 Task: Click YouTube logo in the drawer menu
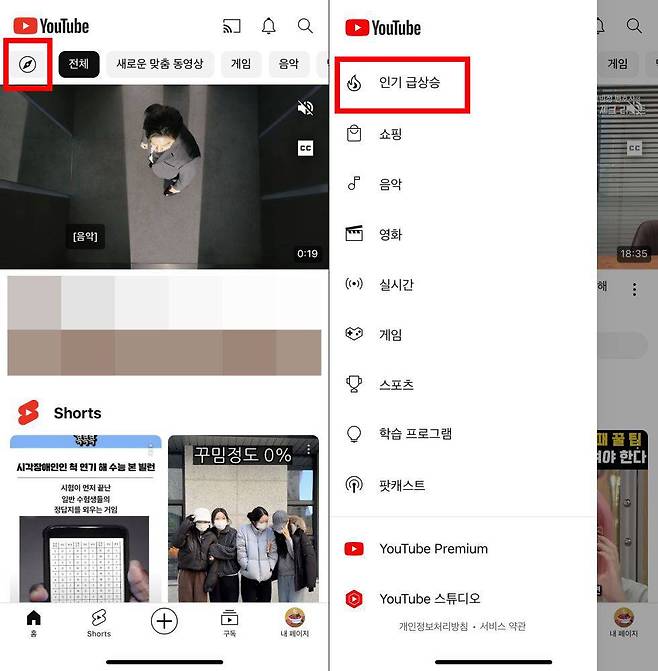coord(383,28)
